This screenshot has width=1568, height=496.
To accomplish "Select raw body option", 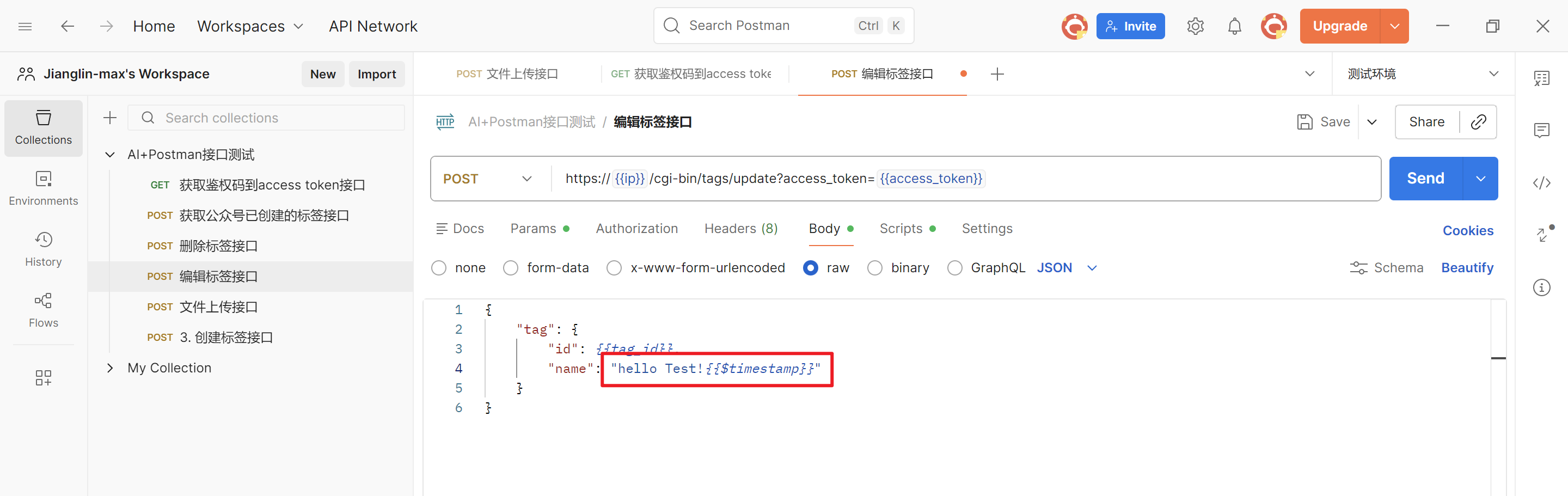I will coord(810,268).
